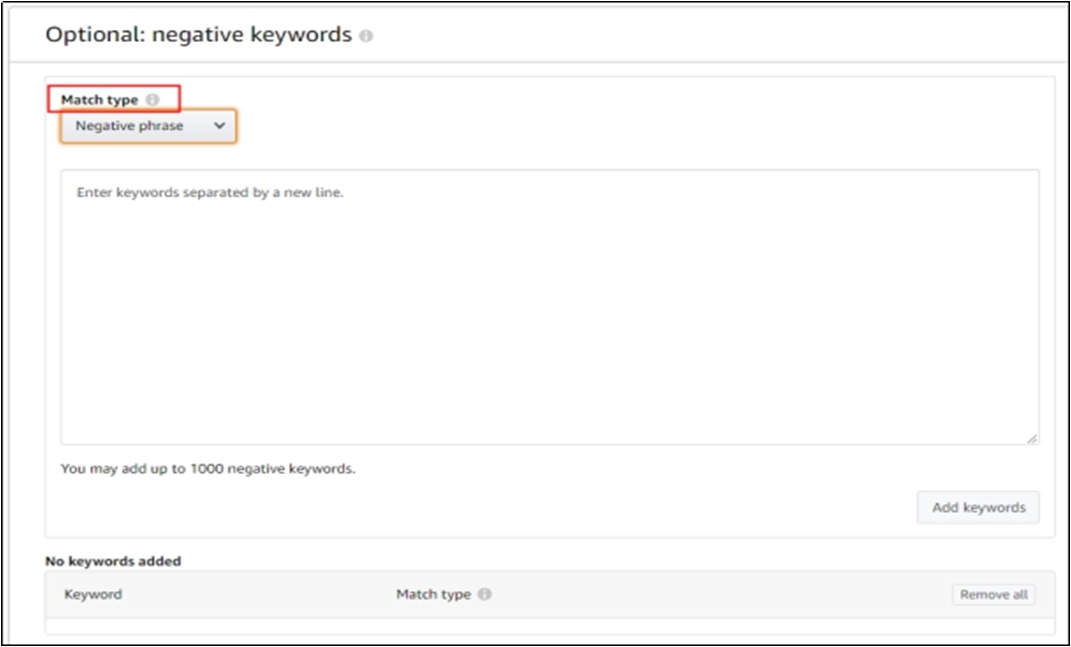
Task: Click the 'Negative phrase' text in the selector
Action: click(129, 126)
